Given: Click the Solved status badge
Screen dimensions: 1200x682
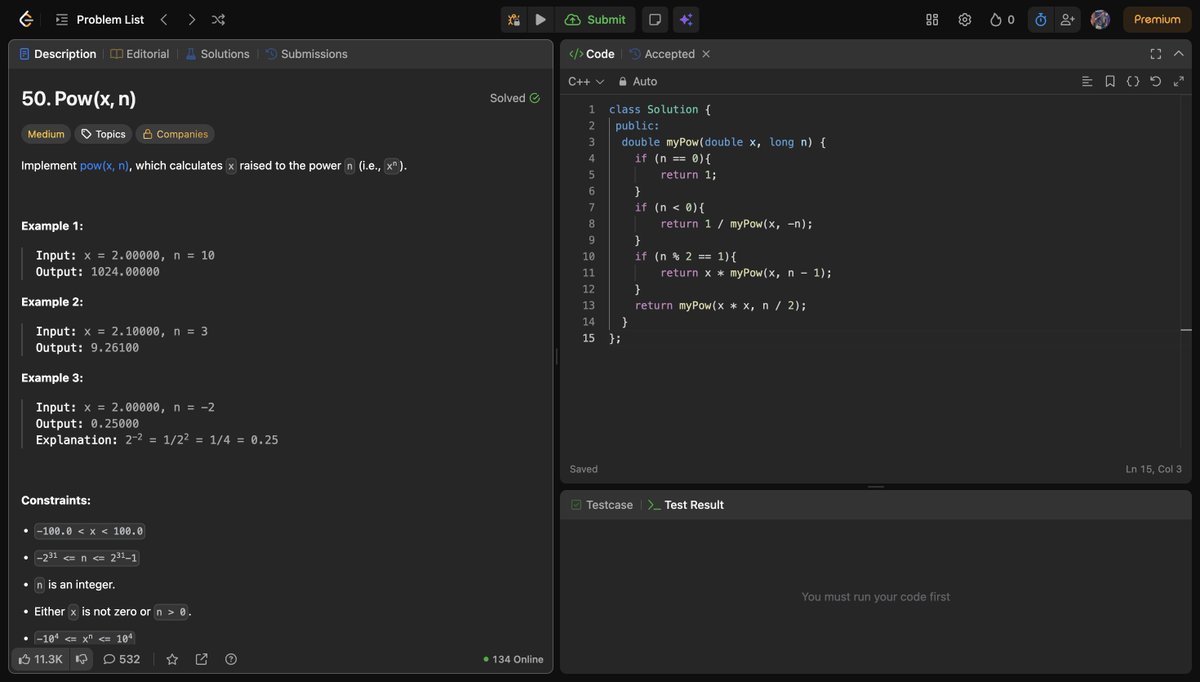Looking at the screenshot, I should click(x=515, y=98).
